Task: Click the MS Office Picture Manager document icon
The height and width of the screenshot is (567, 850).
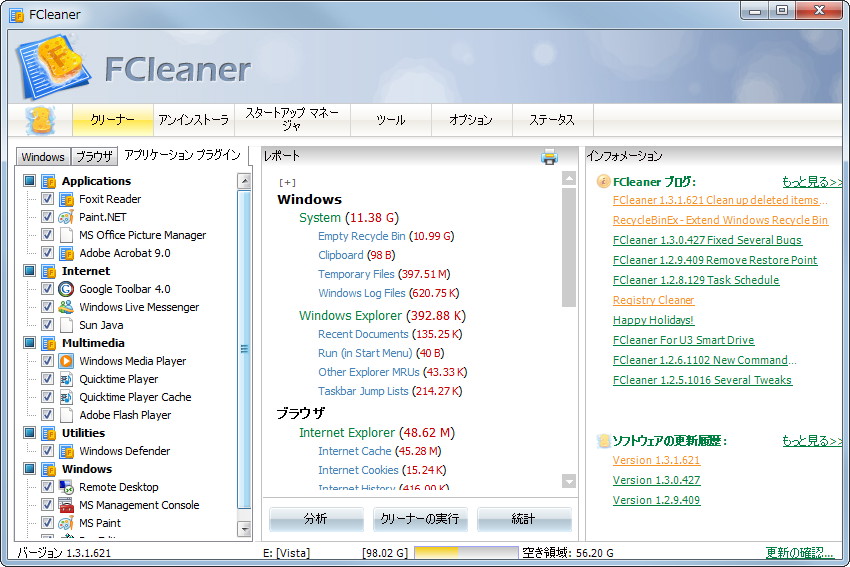Action: pyautogui.click(x=66, y=235)
